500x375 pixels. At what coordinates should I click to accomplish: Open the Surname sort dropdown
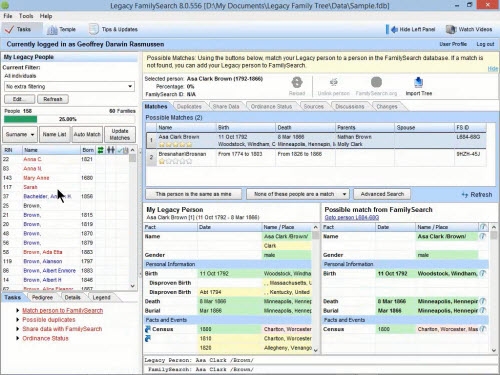[x=20, y=134]
